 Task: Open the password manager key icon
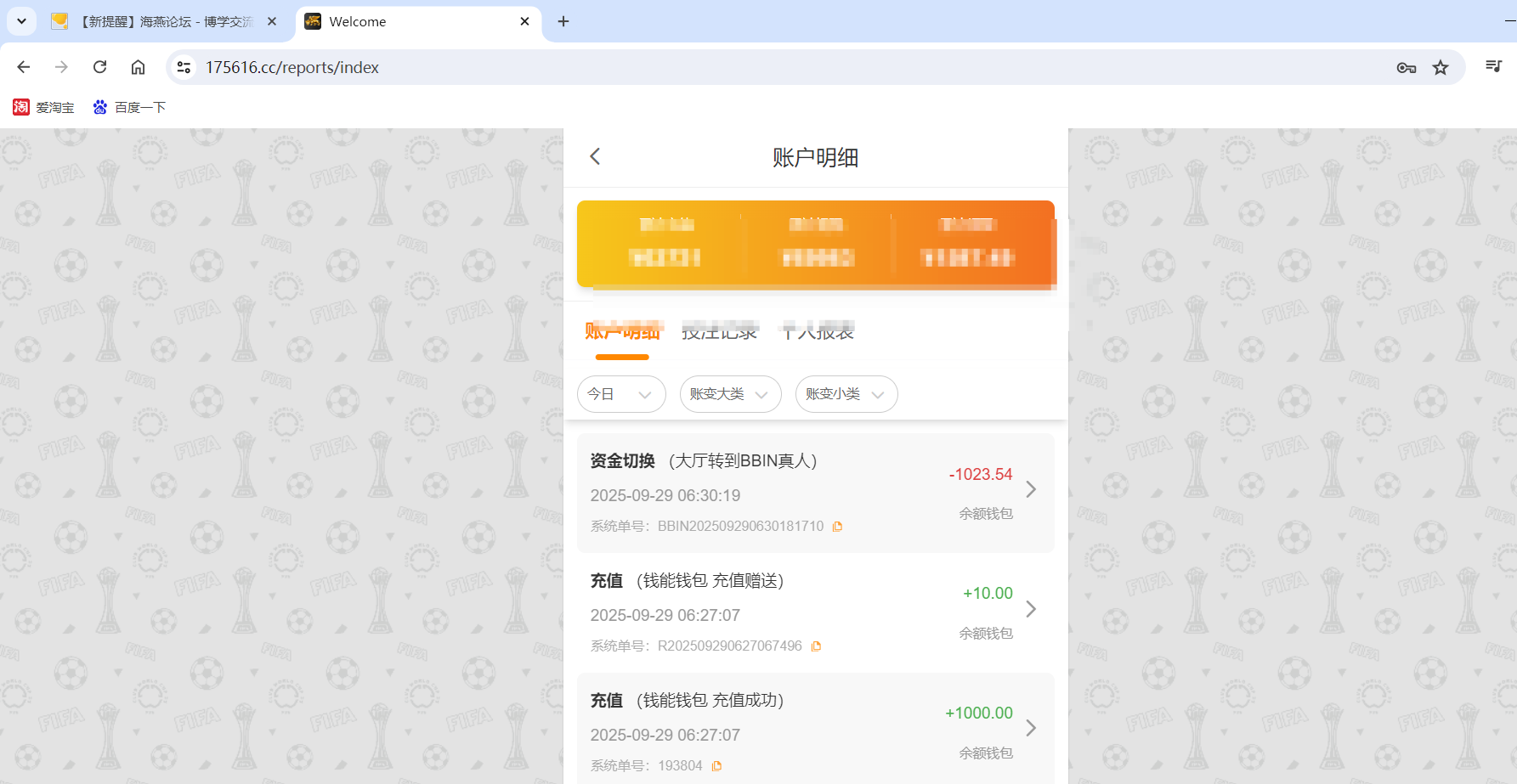[1406, 67]
